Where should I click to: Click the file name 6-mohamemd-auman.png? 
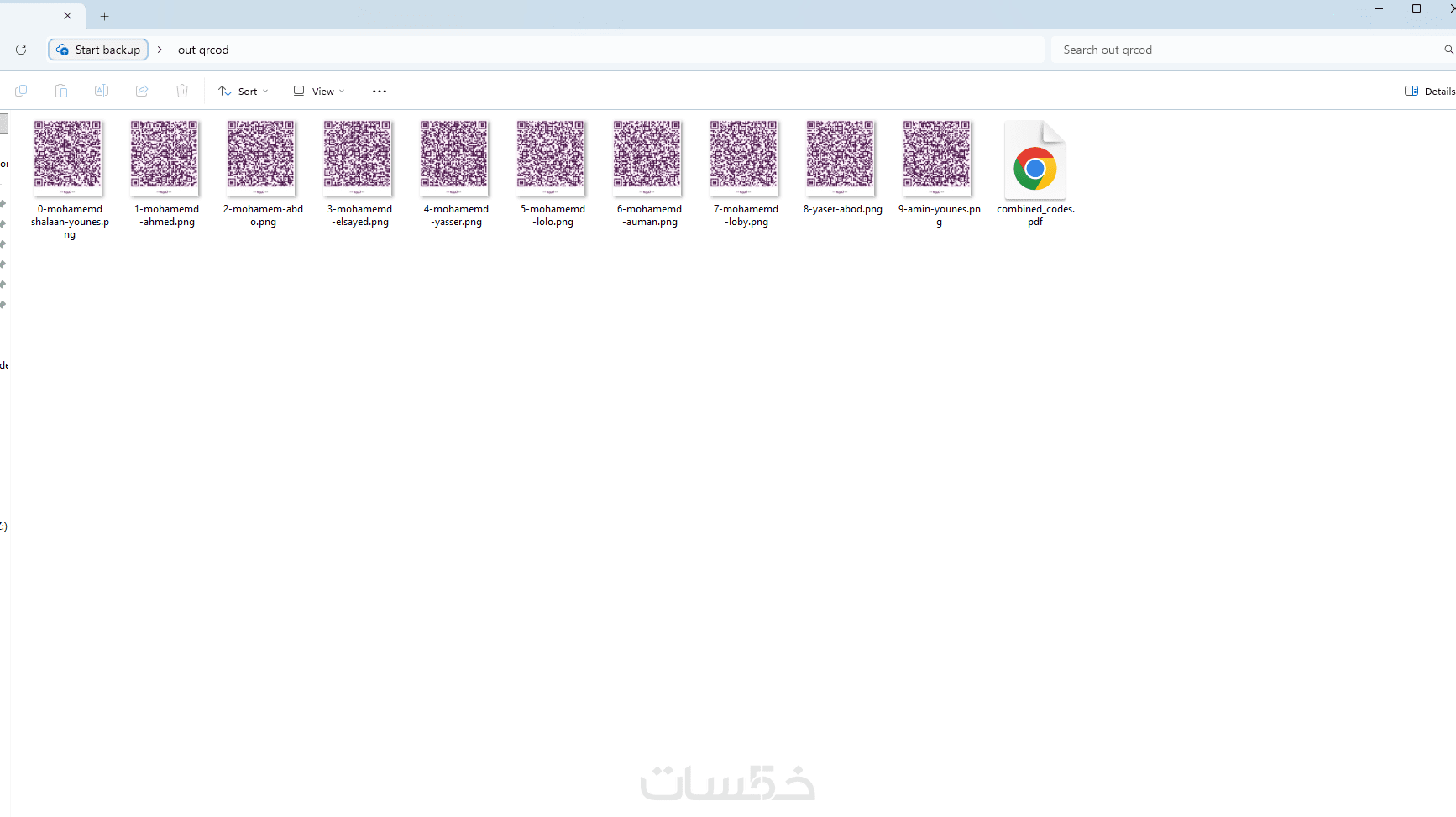649,216
